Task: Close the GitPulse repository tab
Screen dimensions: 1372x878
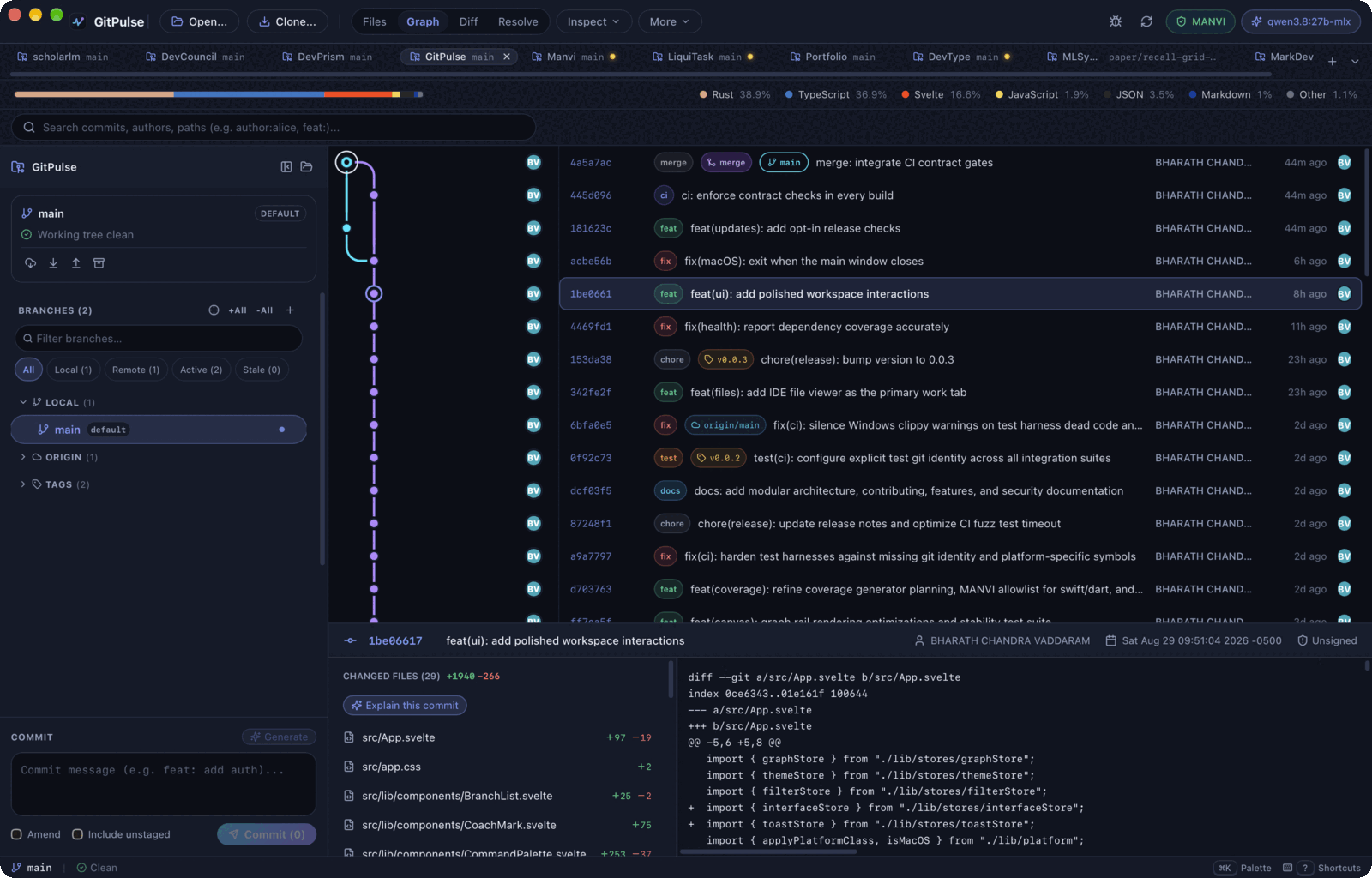Action: coord(507,57)
